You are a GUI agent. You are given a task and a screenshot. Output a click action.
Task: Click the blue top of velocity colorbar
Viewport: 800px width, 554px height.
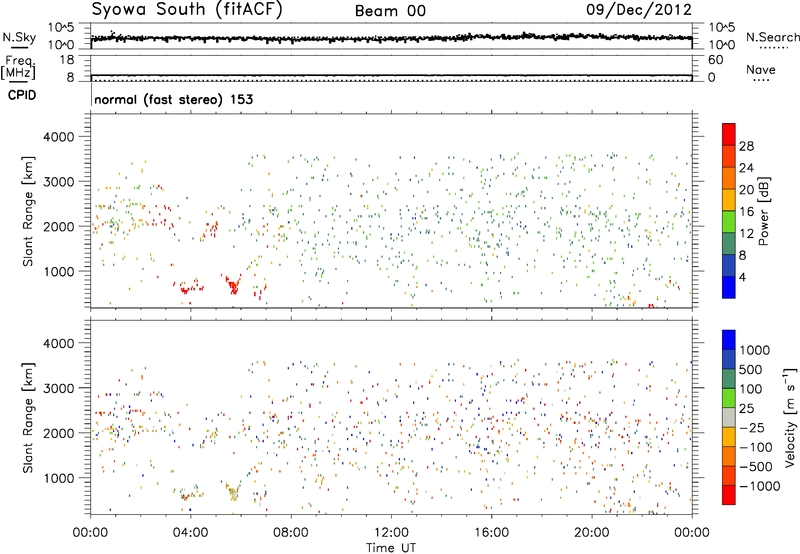pyautogui.click(x=729, y=340)
